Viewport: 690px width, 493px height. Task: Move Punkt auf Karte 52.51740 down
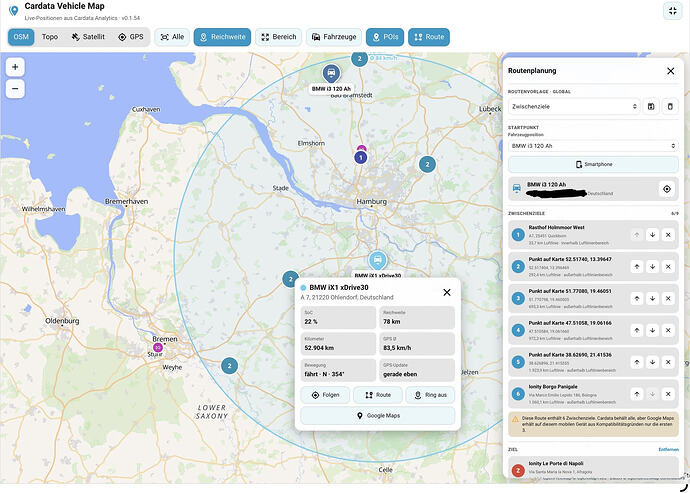[652, 267]
